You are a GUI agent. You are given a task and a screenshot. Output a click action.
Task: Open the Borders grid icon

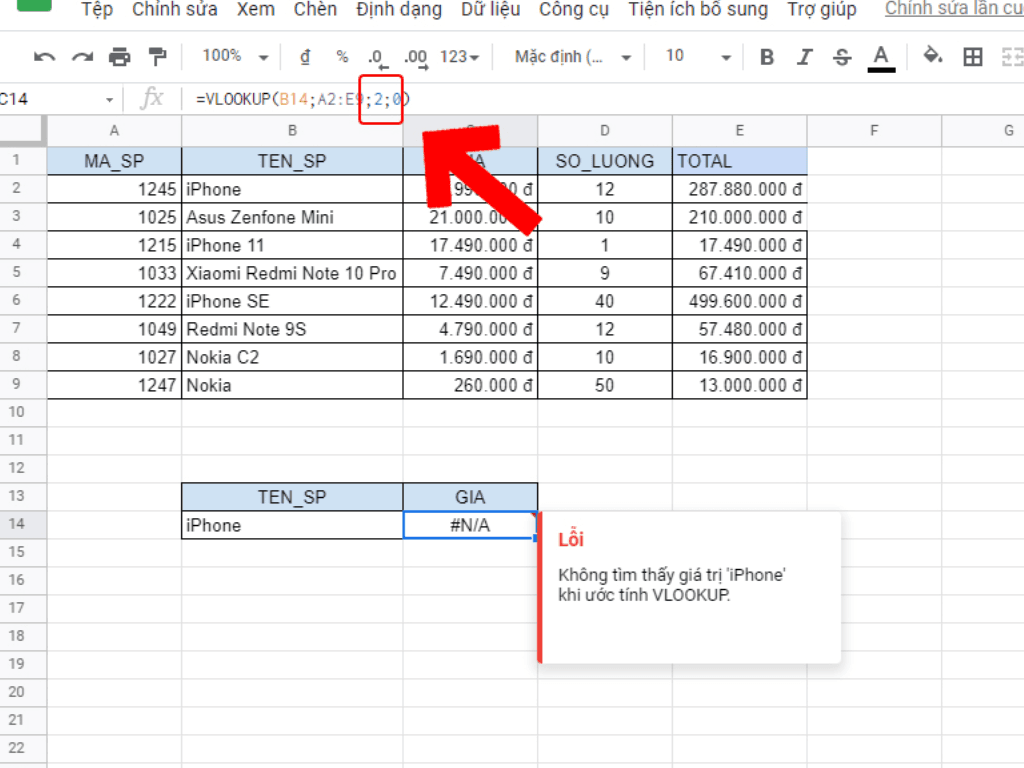(x=972, y=57)
